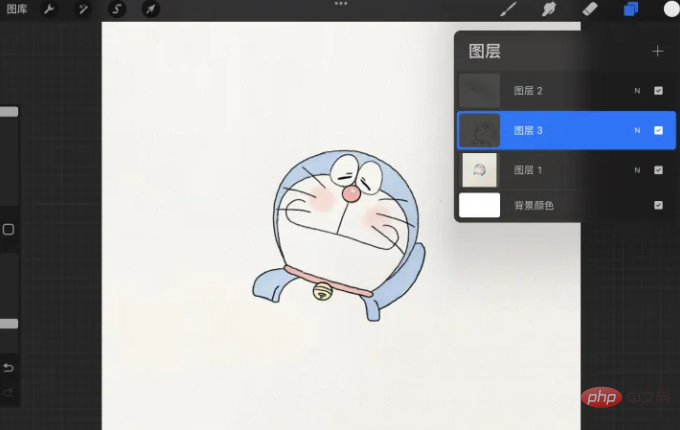Toggle the Layers panel icon

(631, 9)
